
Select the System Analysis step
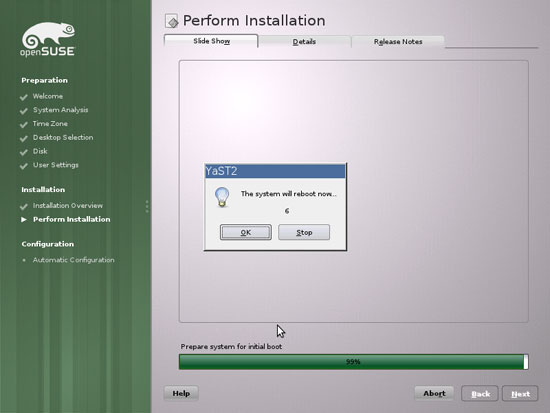pos(61,110)
